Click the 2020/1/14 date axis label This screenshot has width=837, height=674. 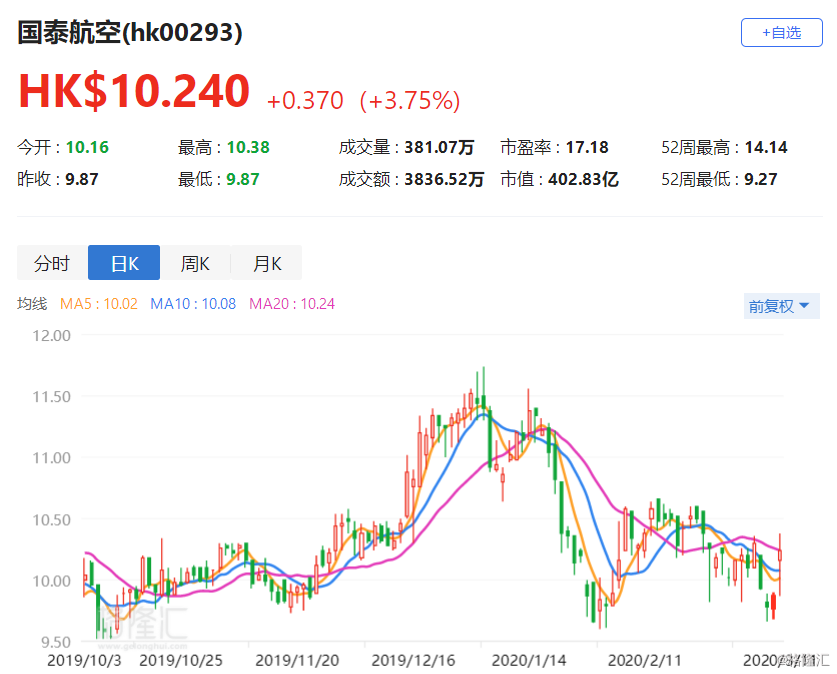(528, 661)
